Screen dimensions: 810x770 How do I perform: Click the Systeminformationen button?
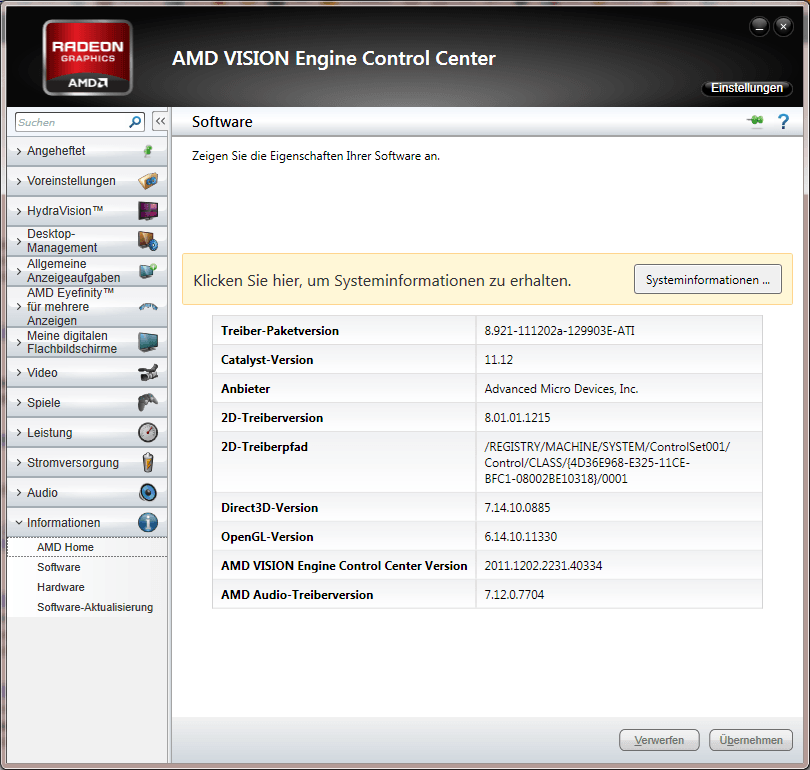click(707, 279)
